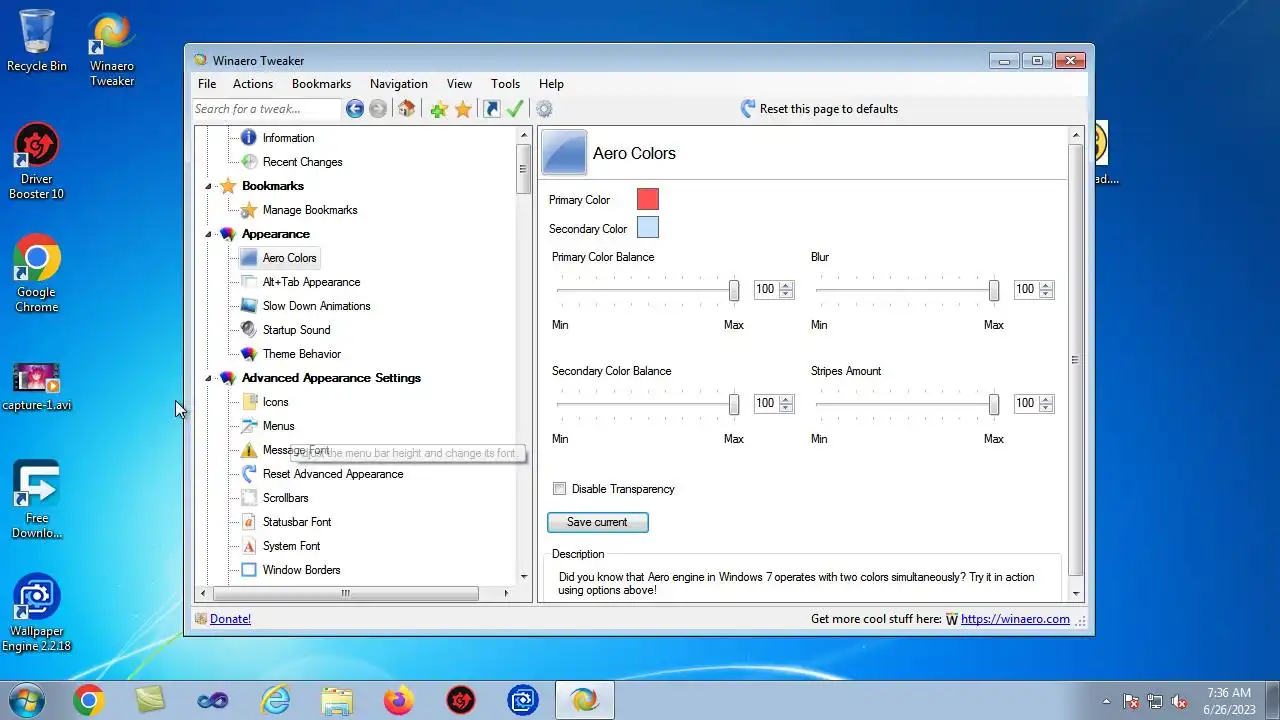Add this page to bookmarks icon
This screenshot has width=1280, height=720.
(439, 109)
